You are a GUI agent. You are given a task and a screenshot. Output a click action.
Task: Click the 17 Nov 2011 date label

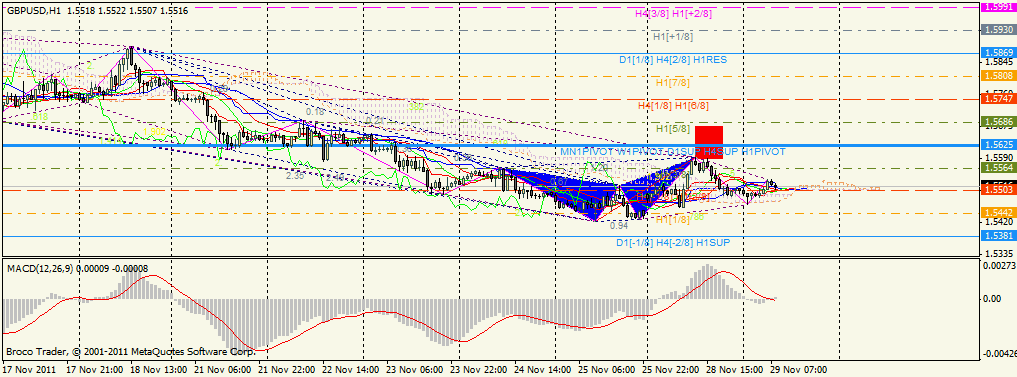tap(29, 370)
